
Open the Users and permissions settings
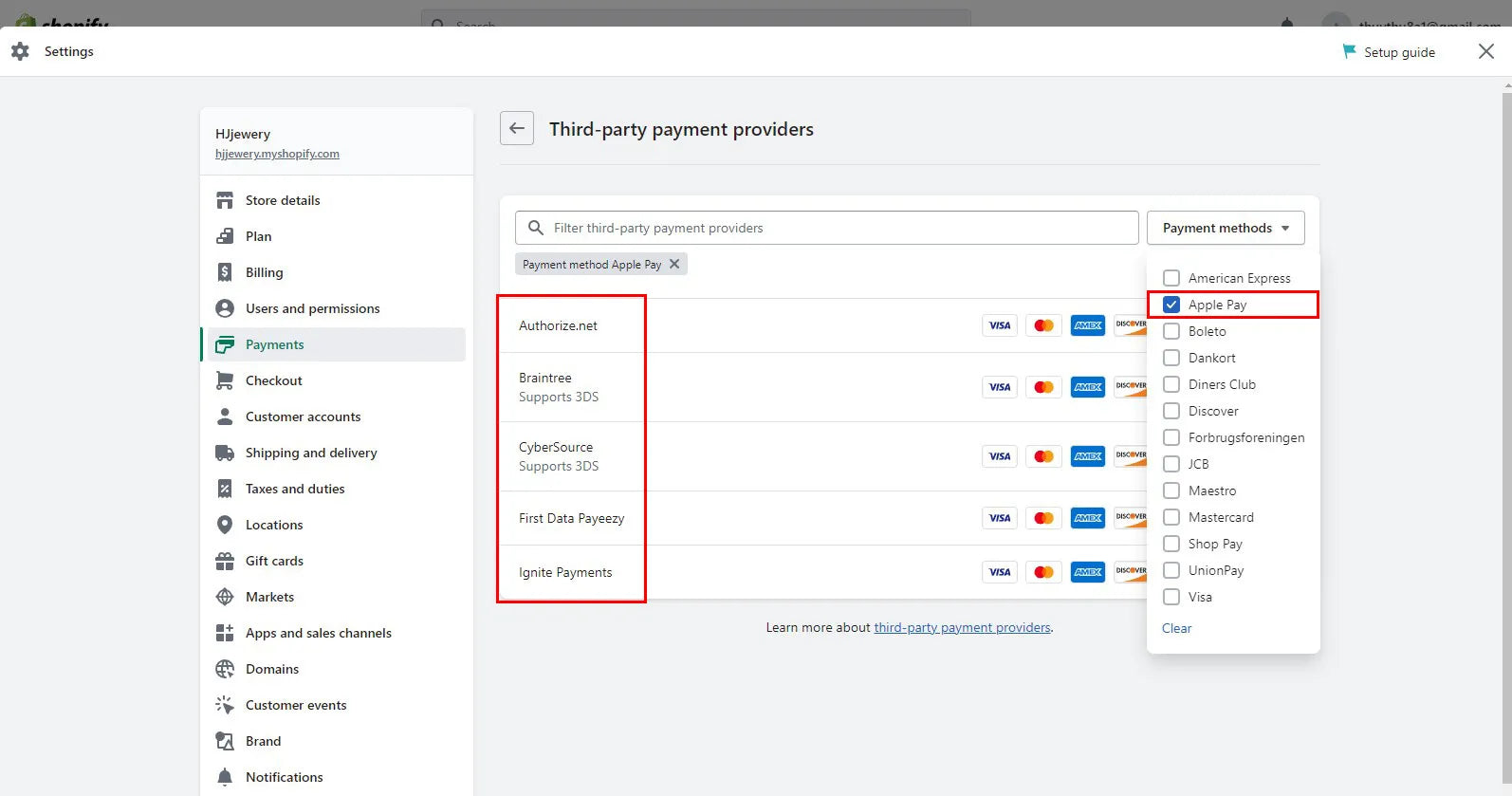(312, 308)
